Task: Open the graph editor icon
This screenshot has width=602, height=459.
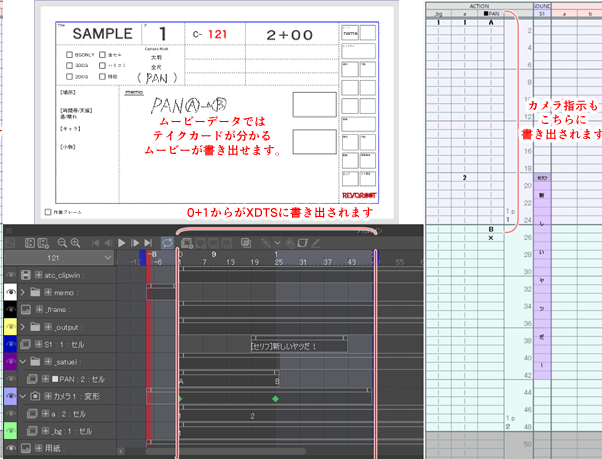Action: point(10,243)
